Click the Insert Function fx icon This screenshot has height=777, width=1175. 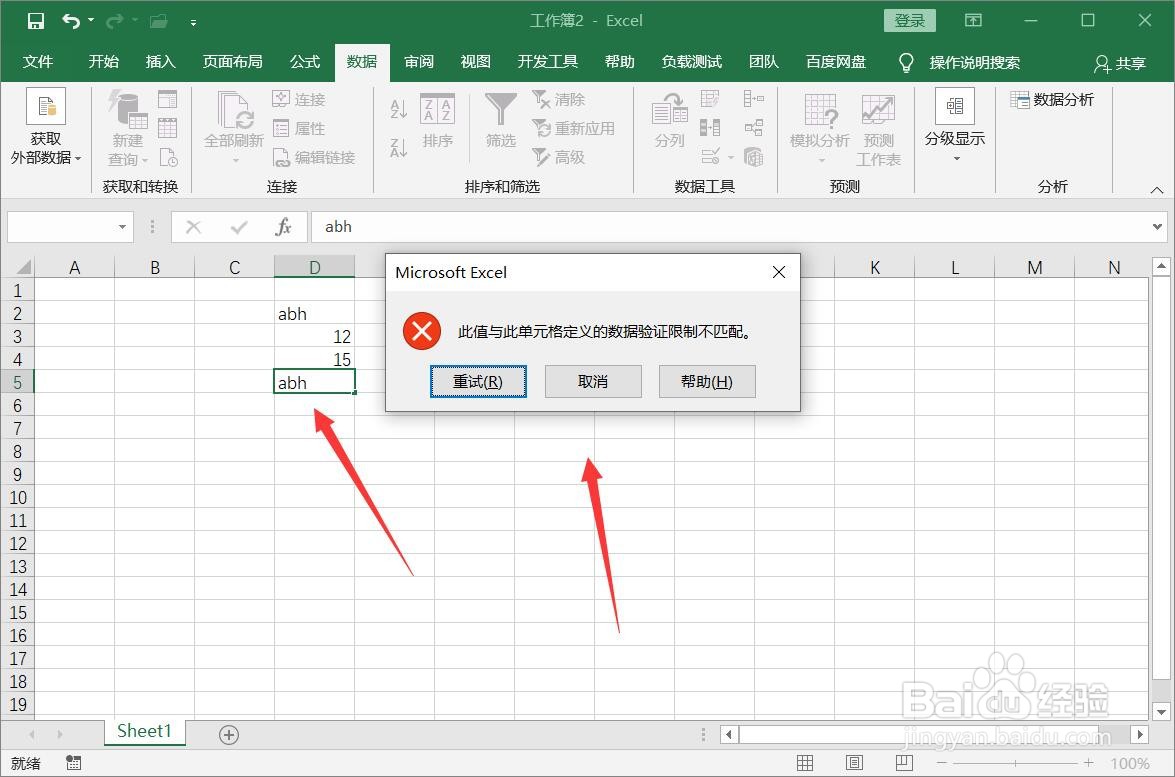pyautogui.click(x=283, y=227)
